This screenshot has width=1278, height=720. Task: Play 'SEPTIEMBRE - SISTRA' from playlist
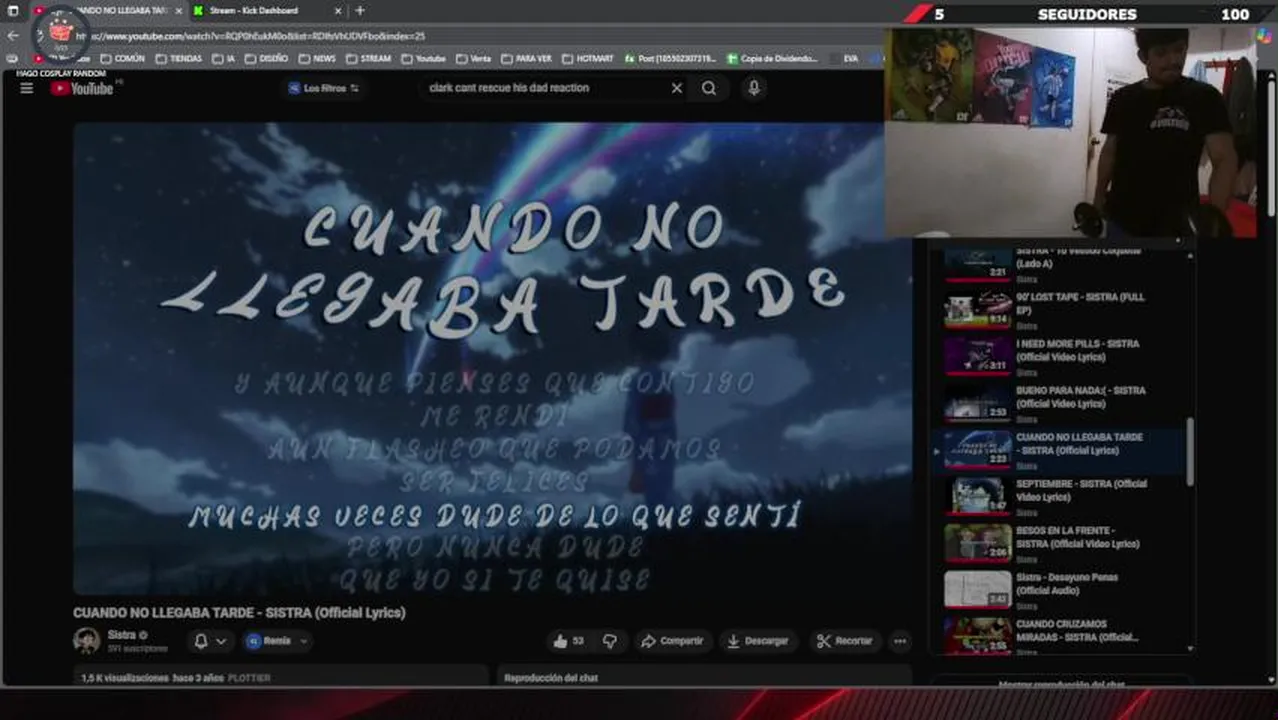(1062, 497)
